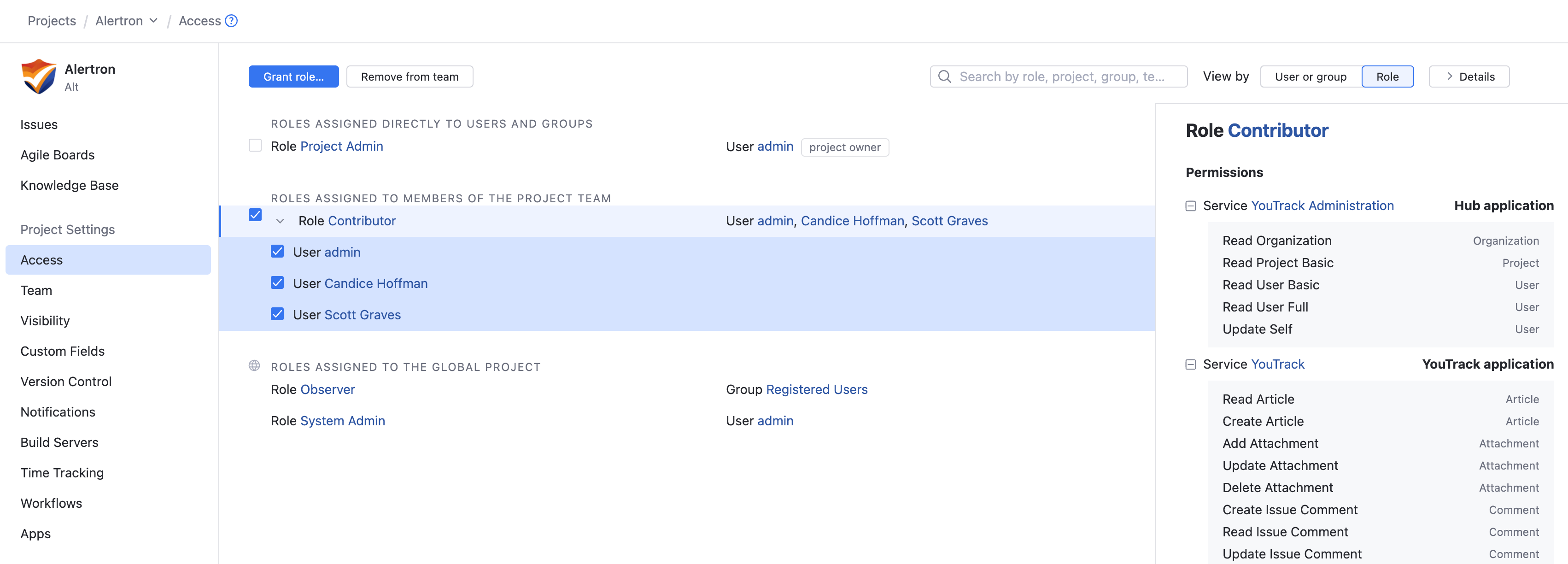
Task: Collapse the YouTrack Administration service section
Action: (1190, 206)
